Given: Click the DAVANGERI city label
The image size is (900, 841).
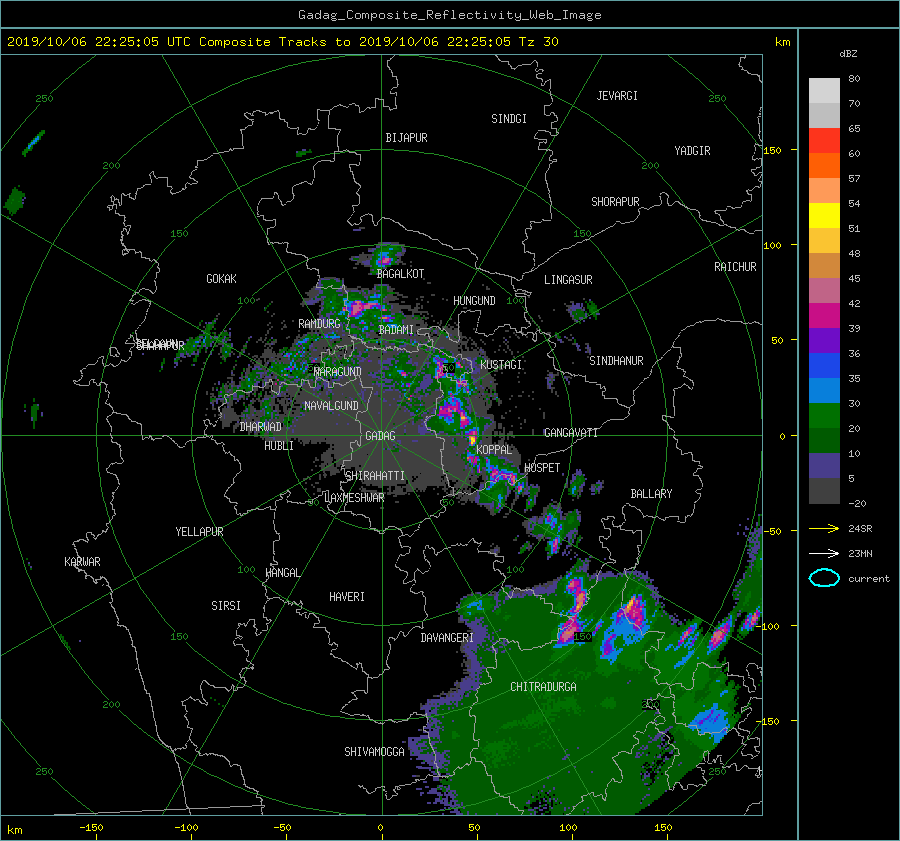Looking at the screenshot, I should pos(447,638).
